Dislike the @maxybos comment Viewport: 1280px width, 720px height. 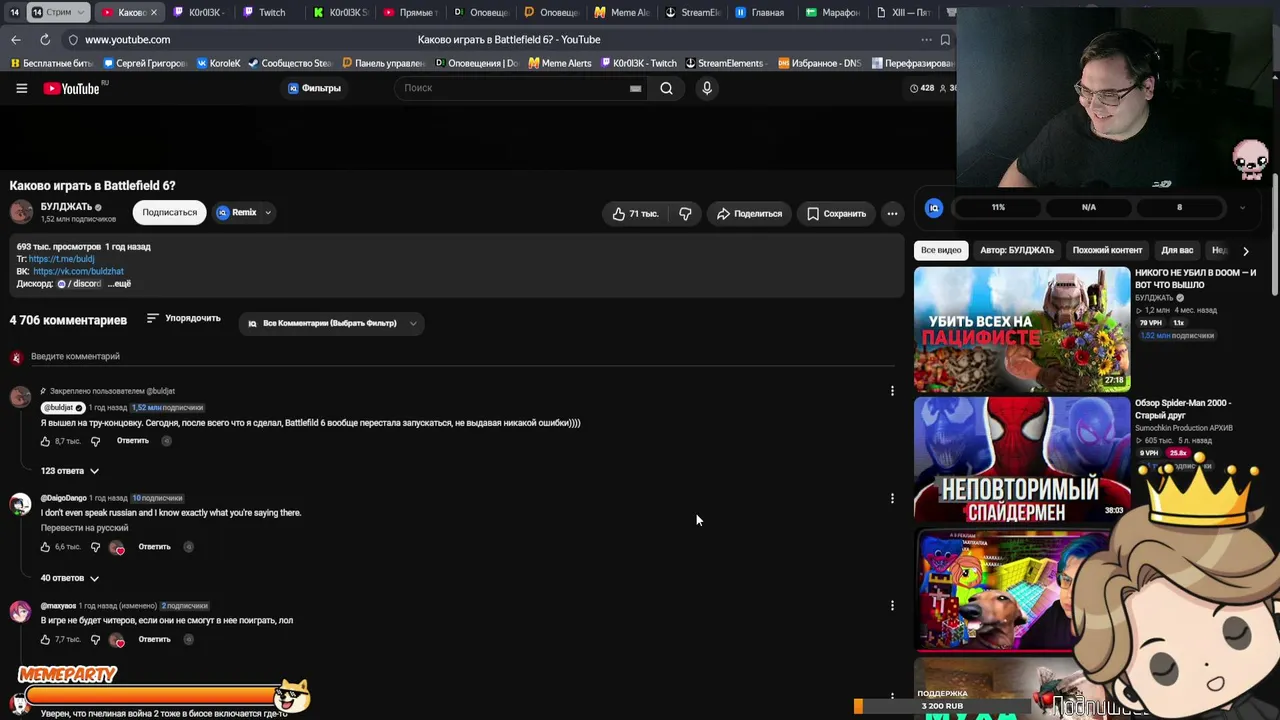click(x=95, y=639)
